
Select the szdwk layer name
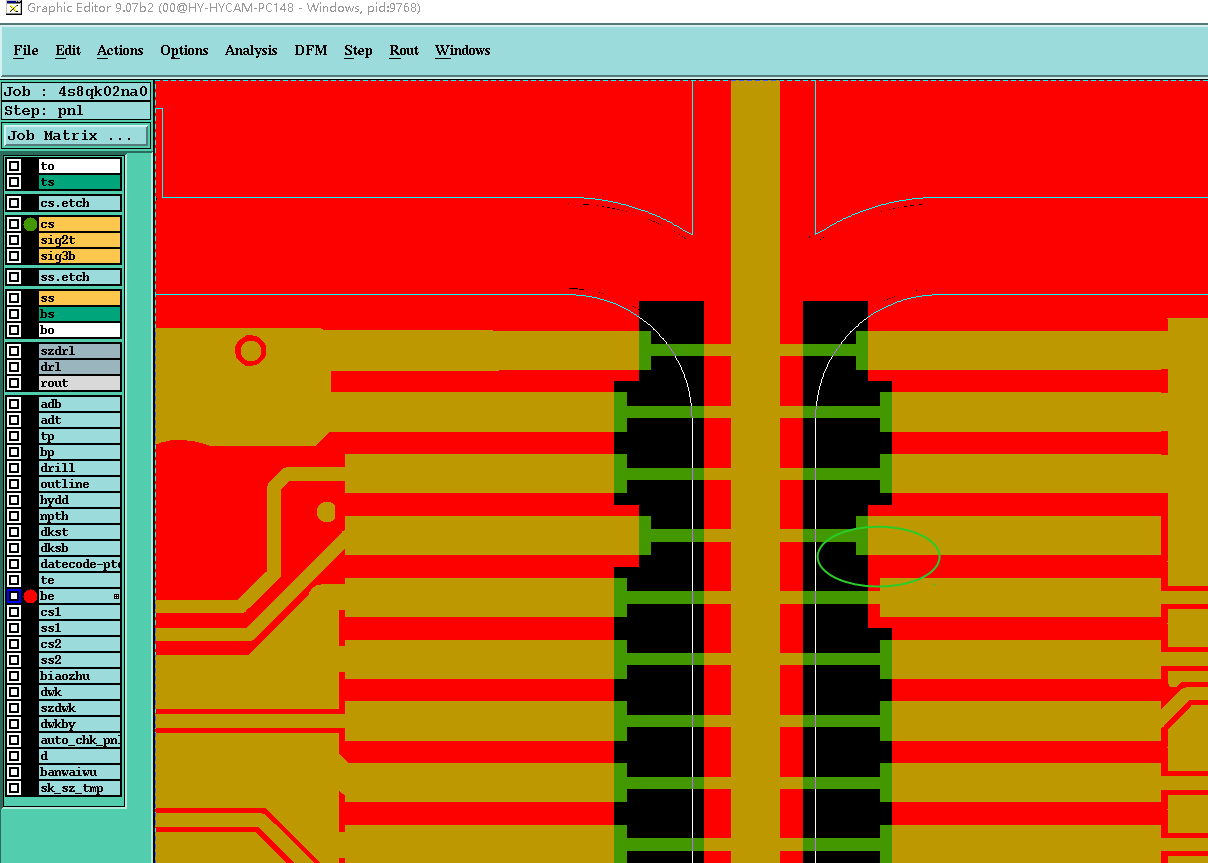tap(79, 708)
